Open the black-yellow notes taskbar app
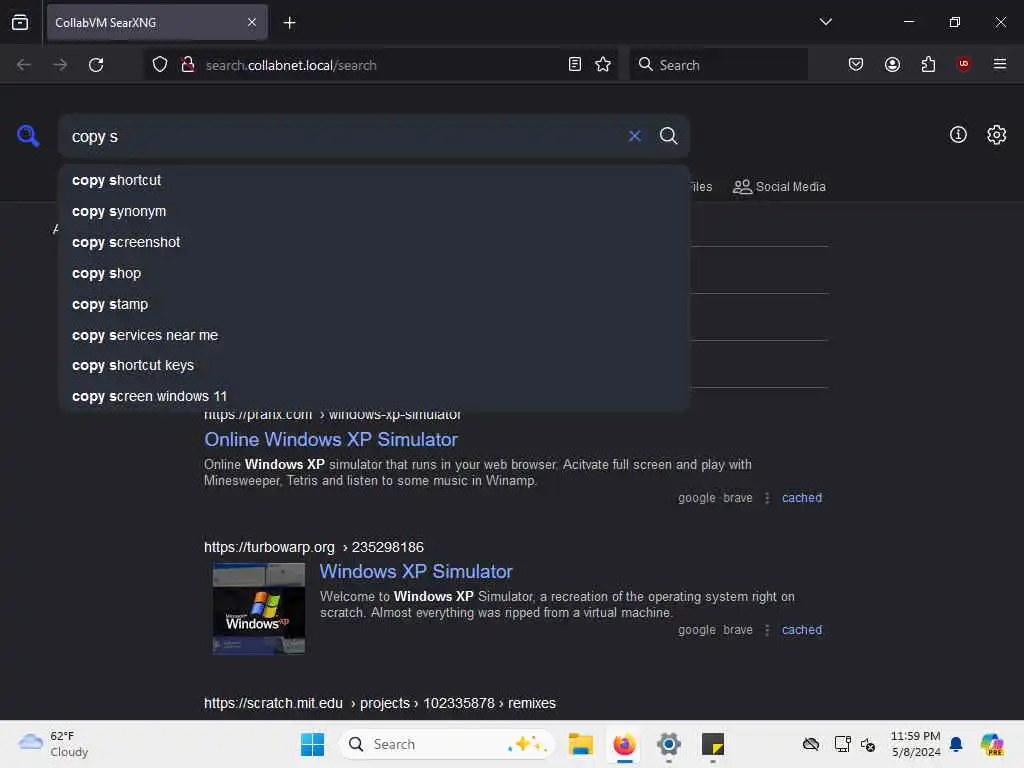1024x768 pixels. 712,744
